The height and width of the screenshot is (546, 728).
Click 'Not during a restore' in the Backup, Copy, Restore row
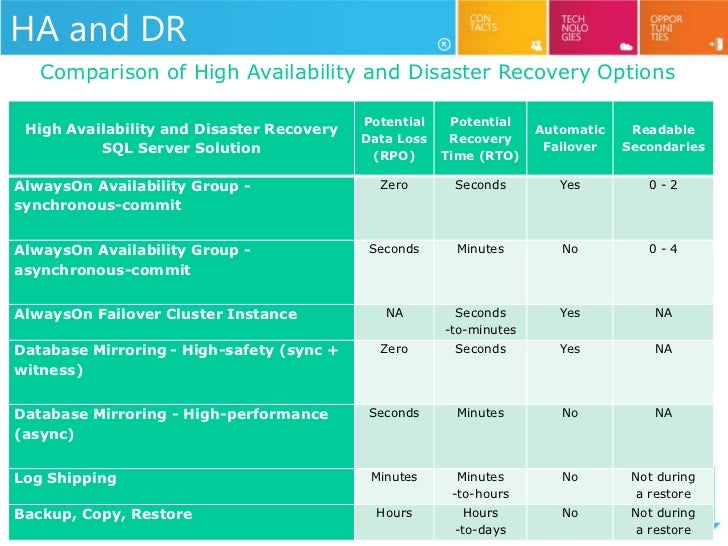663,521
